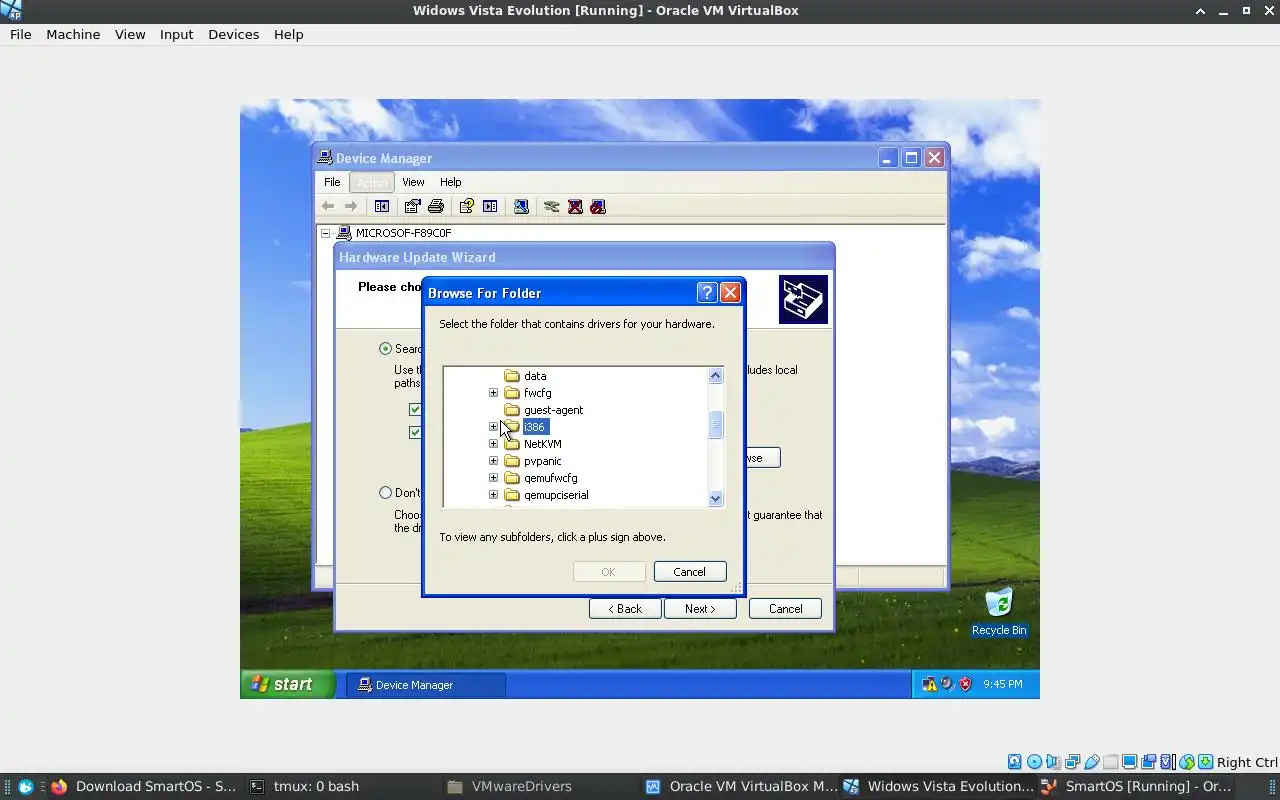Toggle the lower search location checkbox in wizard
The height and width of the screenshot is (800, 1280).
[415, 432]
